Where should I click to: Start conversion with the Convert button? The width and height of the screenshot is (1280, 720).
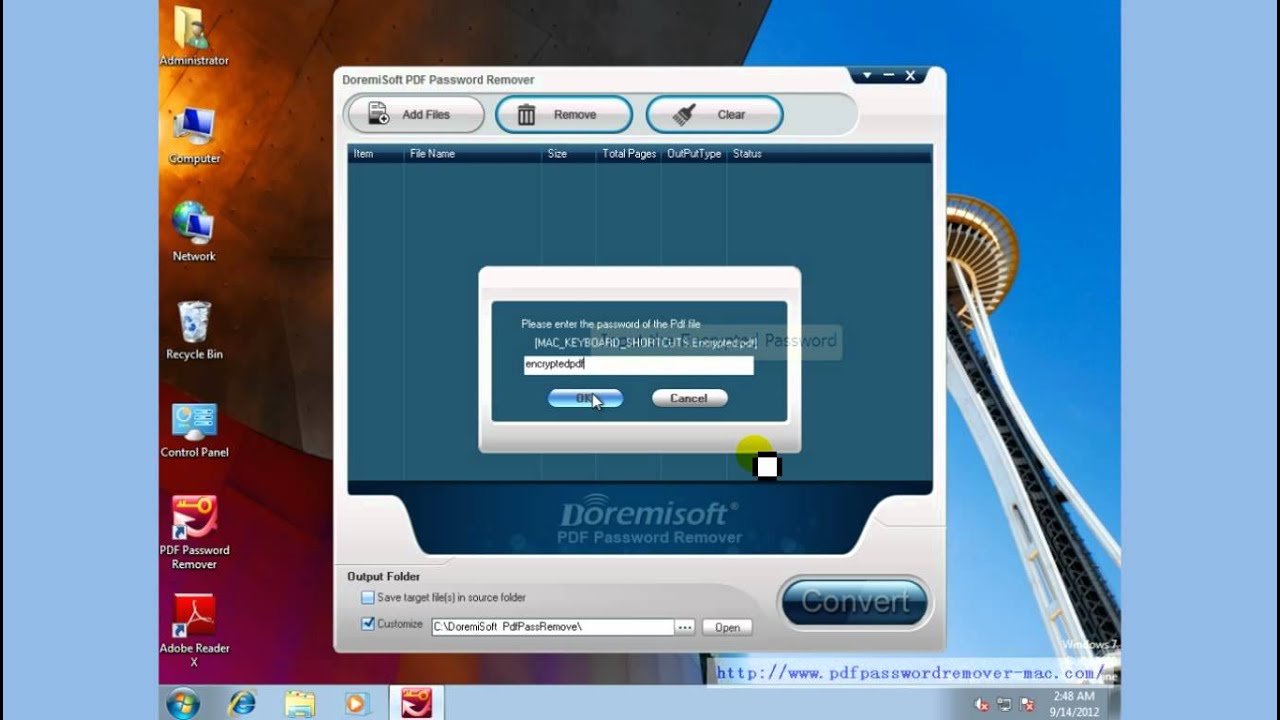(x=855, y=602)
